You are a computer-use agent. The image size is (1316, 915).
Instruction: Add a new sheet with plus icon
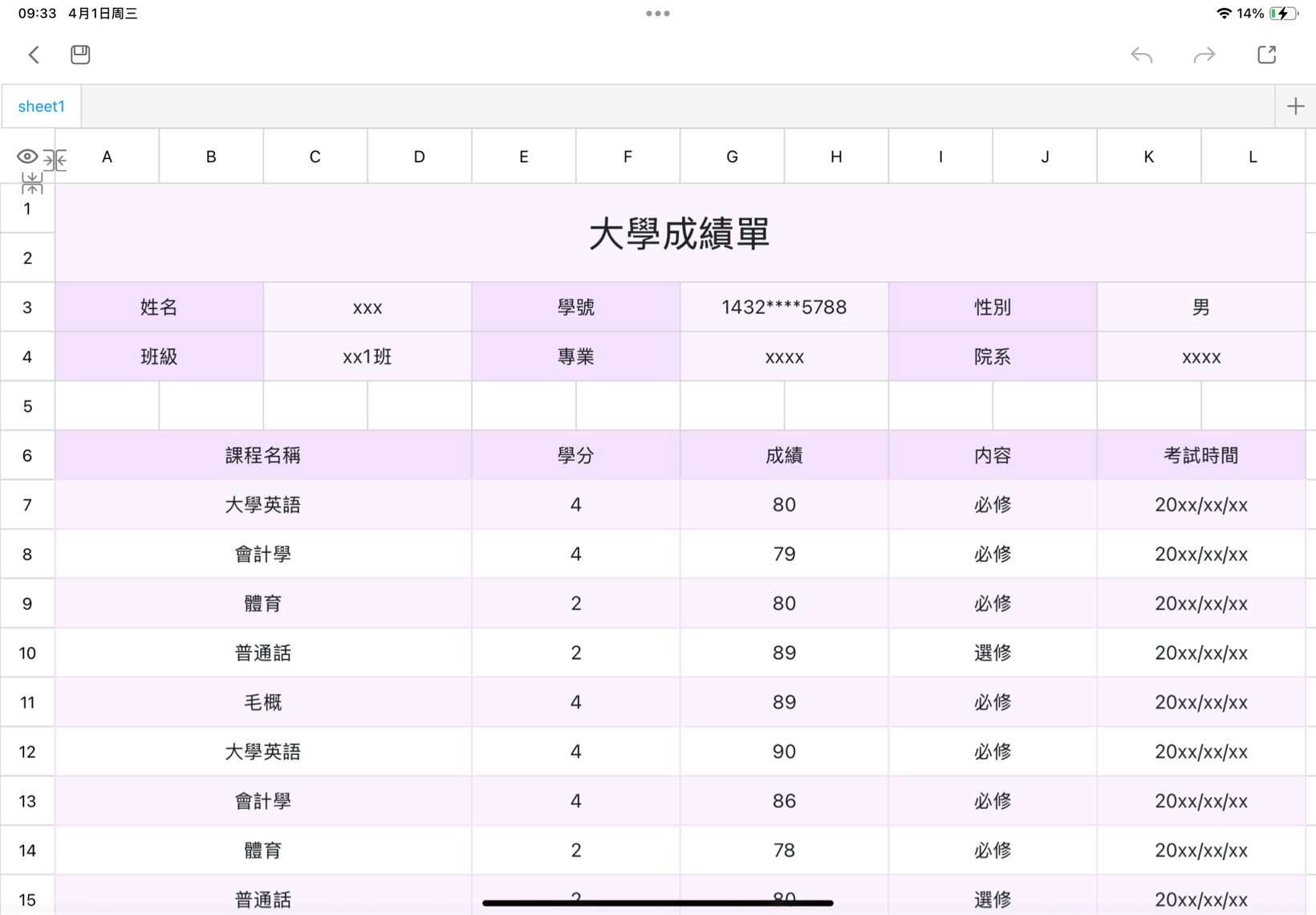coord(1295,106)
